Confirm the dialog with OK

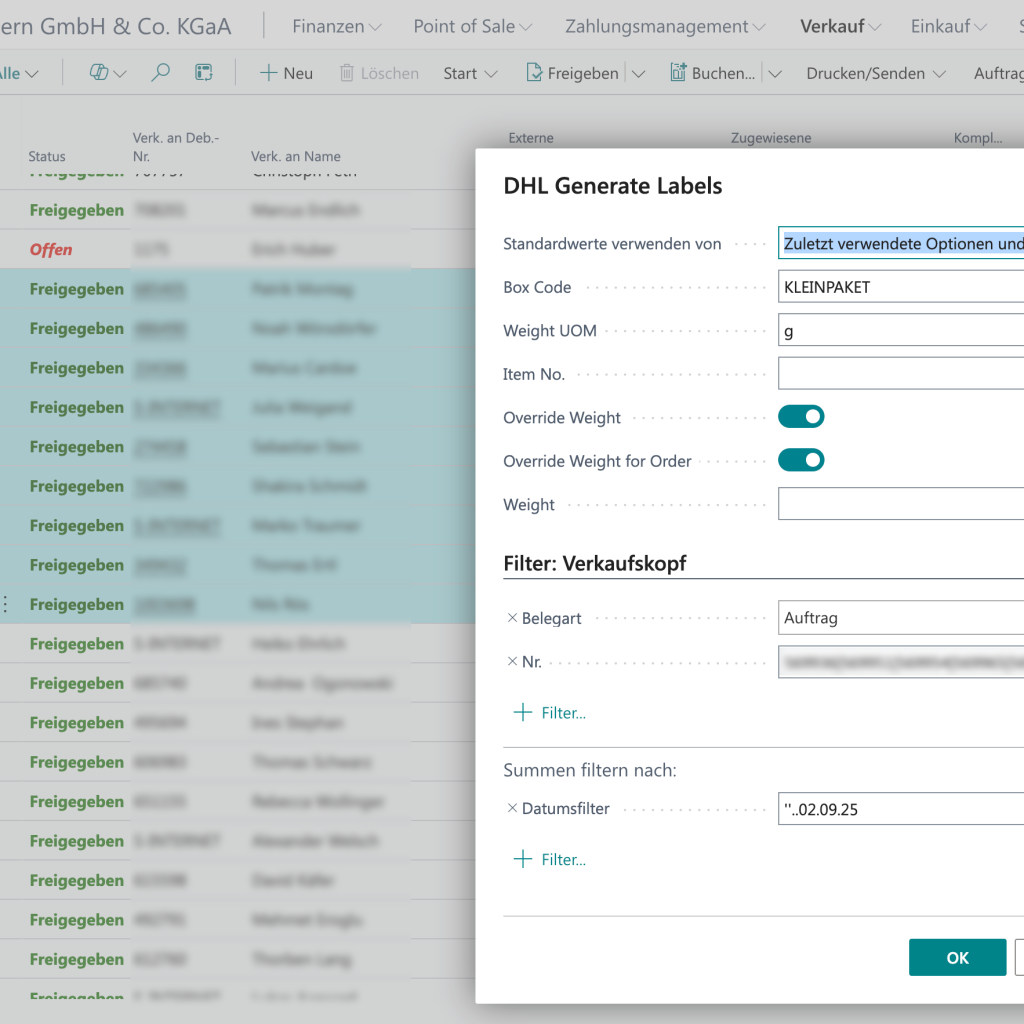957,957
